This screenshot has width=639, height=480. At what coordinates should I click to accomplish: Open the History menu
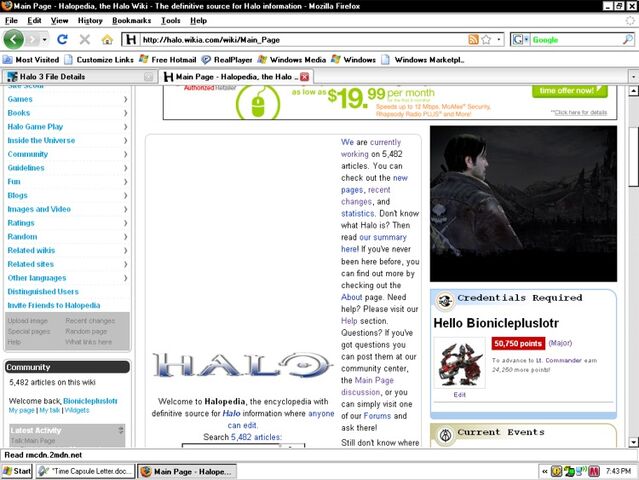(x=90, y=20)
